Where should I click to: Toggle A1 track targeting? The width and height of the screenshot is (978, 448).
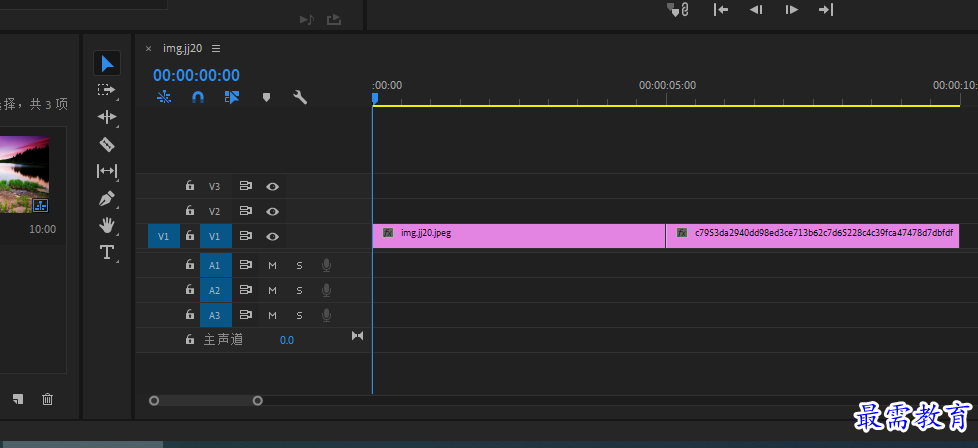[215, 265]
